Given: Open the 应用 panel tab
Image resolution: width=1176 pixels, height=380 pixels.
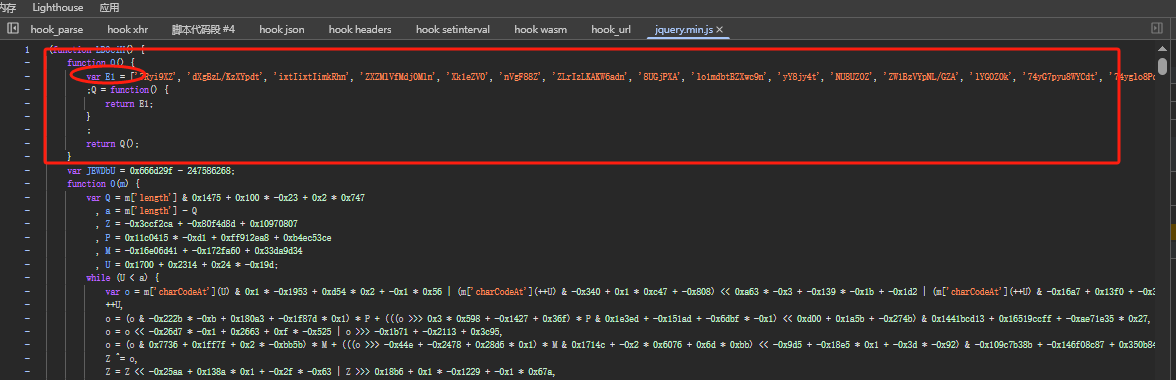Looking at the screenshot, I should click(110, 7).
